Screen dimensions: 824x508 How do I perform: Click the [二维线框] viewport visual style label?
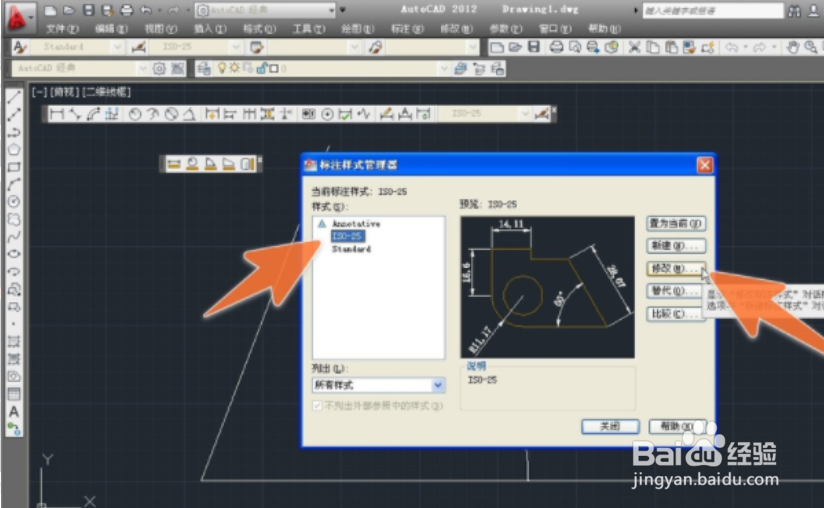click(107, 92)
